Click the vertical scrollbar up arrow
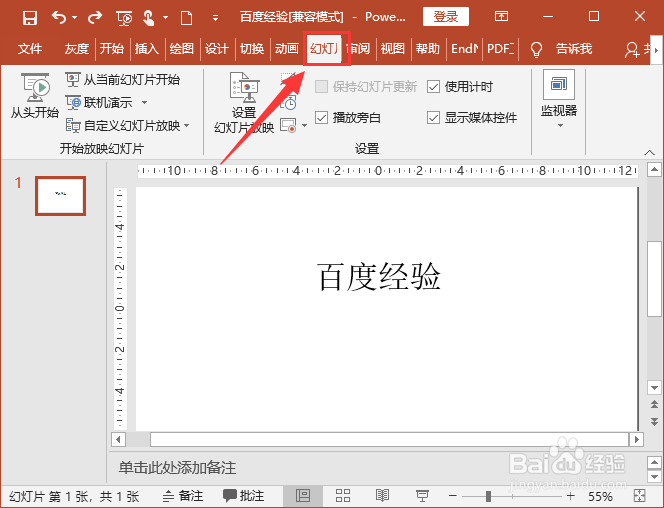 coord(654,170)
